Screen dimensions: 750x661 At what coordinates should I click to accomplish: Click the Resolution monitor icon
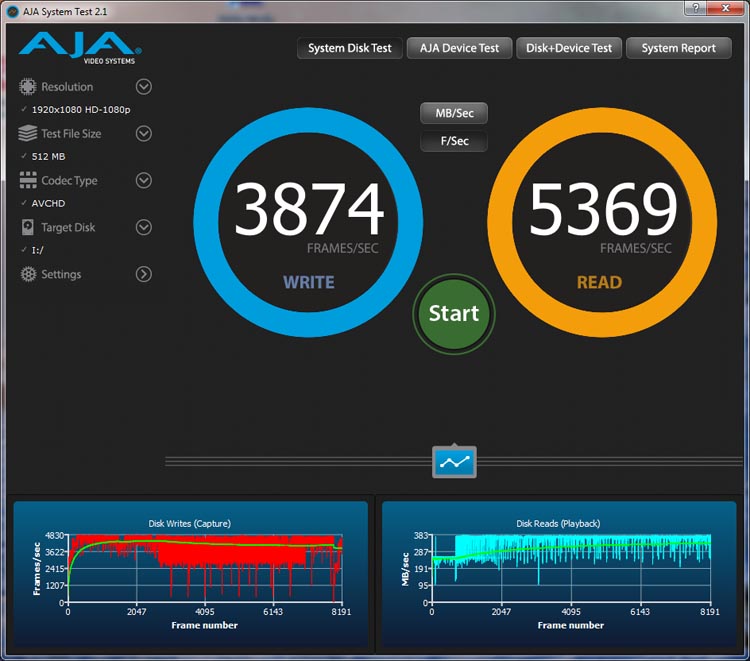point(27,87)
